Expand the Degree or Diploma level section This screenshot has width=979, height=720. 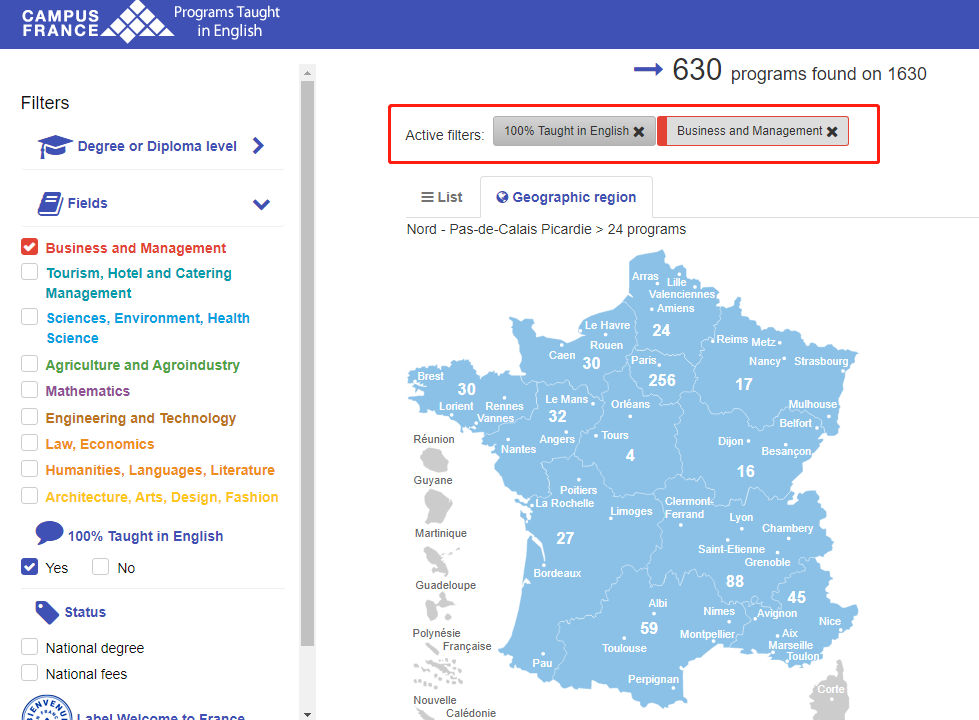[259, 146]
